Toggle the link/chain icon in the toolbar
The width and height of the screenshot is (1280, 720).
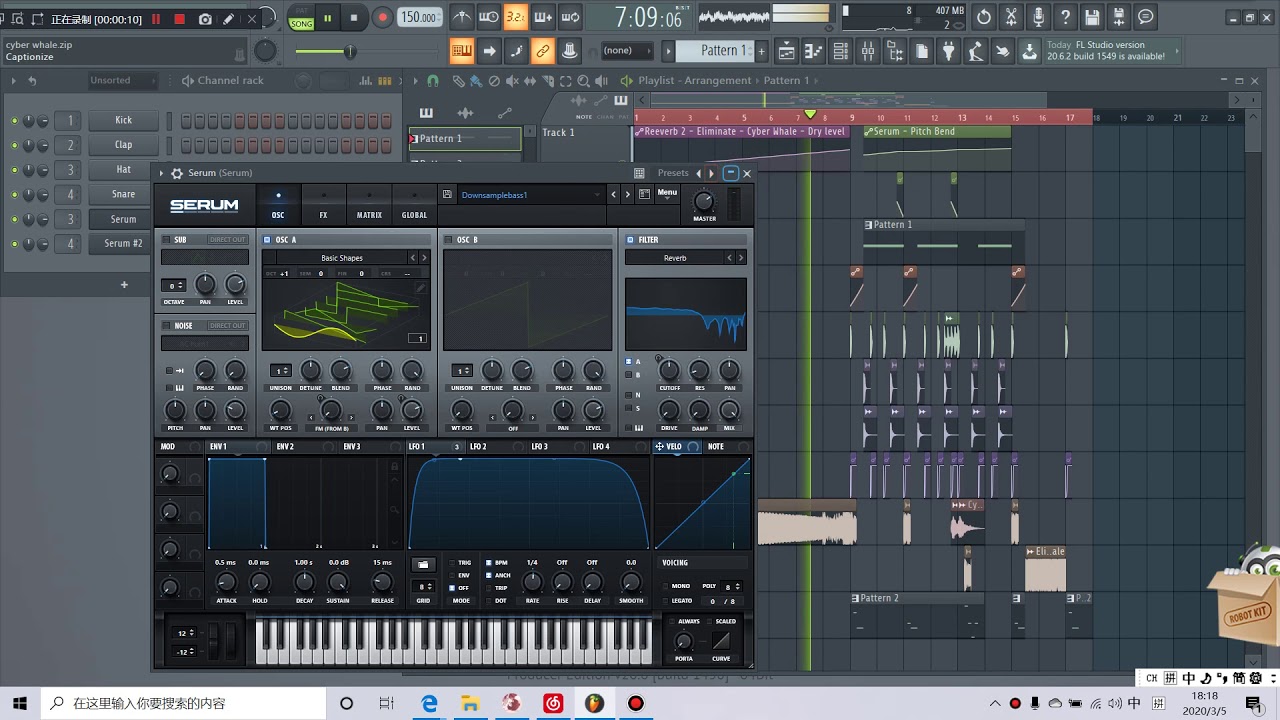543,51
